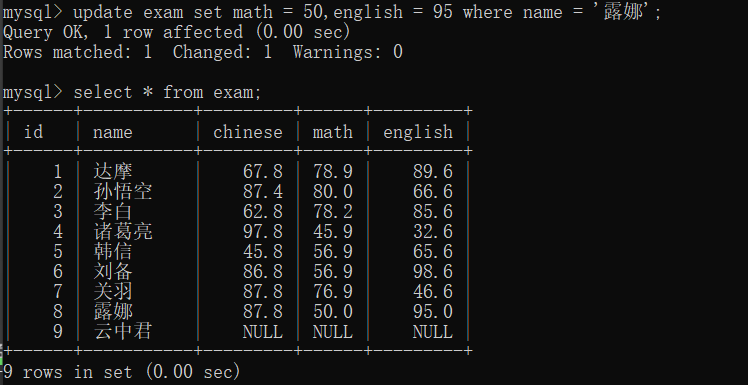Screen dimensions: 748x385
Task: Click id 8 in 露娜's row
Action: pos(58,312)
